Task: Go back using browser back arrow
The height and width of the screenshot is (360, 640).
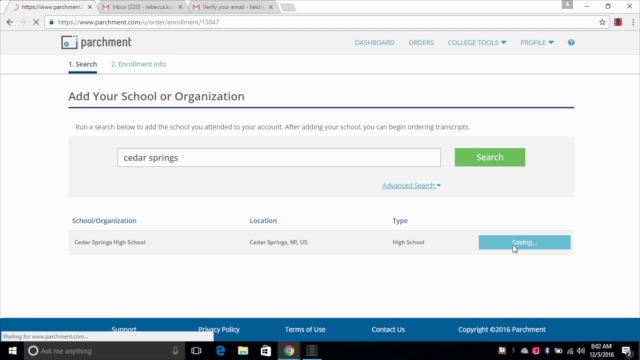Action: tap(10, 22)
